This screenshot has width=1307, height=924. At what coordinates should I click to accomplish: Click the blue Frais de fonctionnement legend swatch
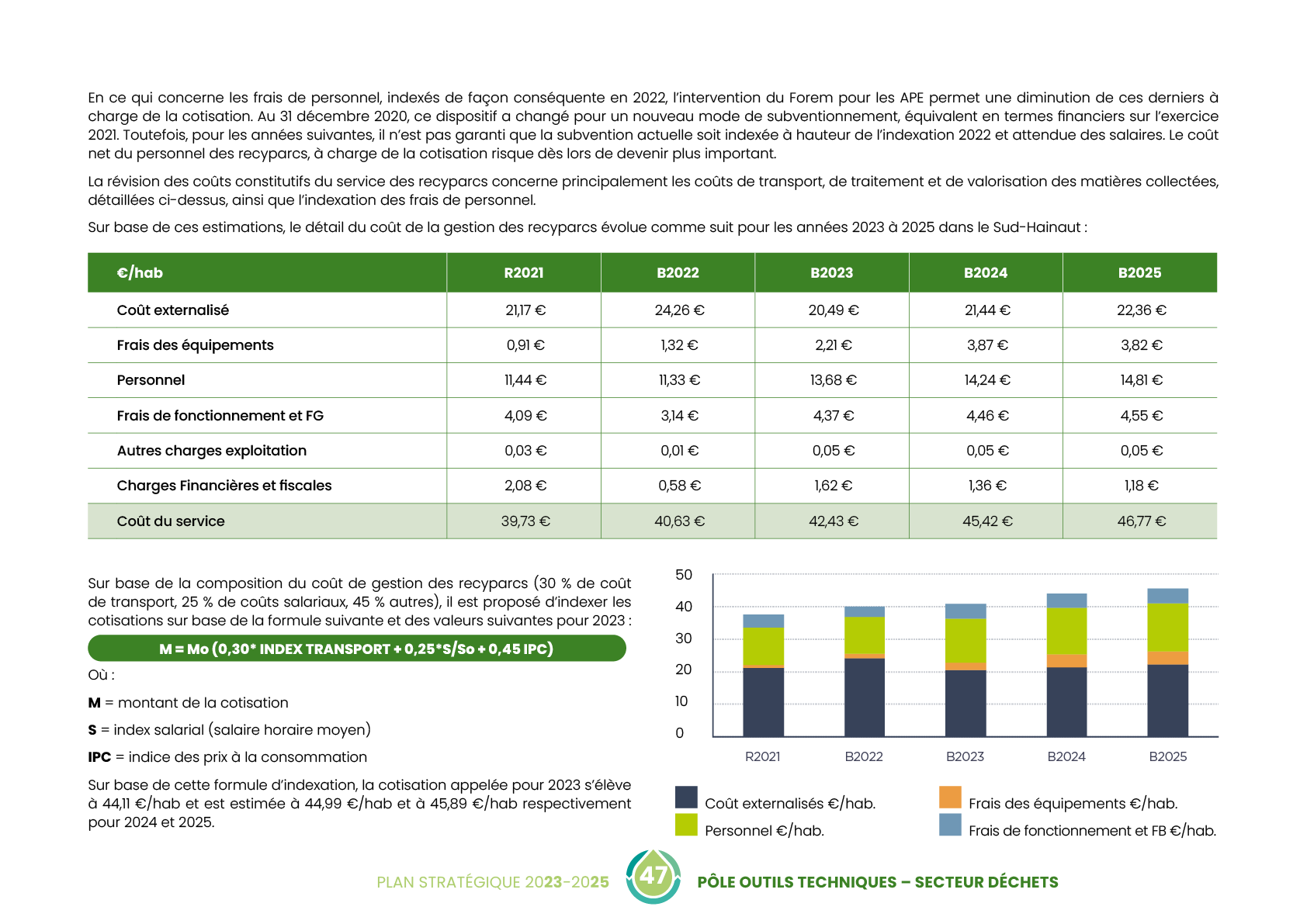point(950,825)
